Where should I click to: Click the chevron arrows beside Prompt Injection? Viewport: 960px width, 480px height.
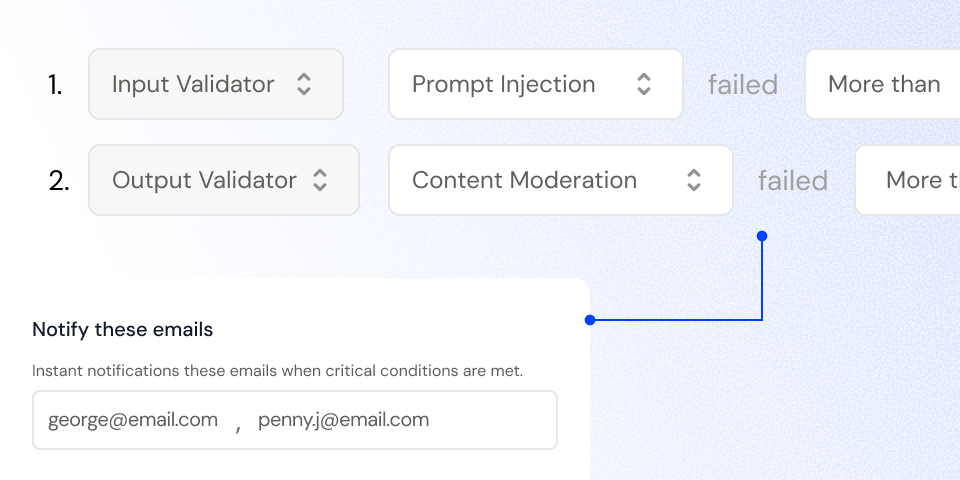pos(644,84)
